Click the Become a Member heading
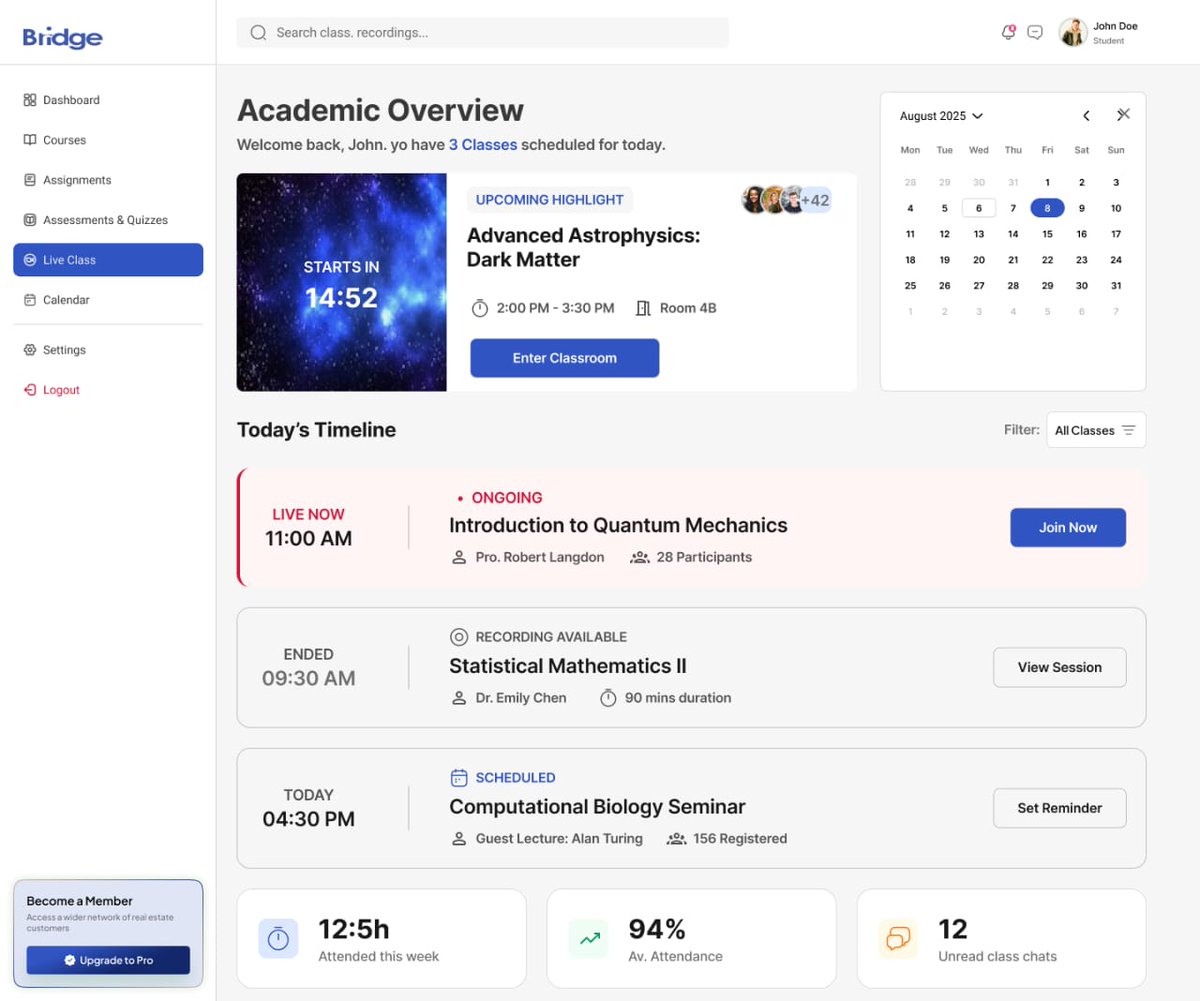The image size is (1200, 1001). coord(79,901)
